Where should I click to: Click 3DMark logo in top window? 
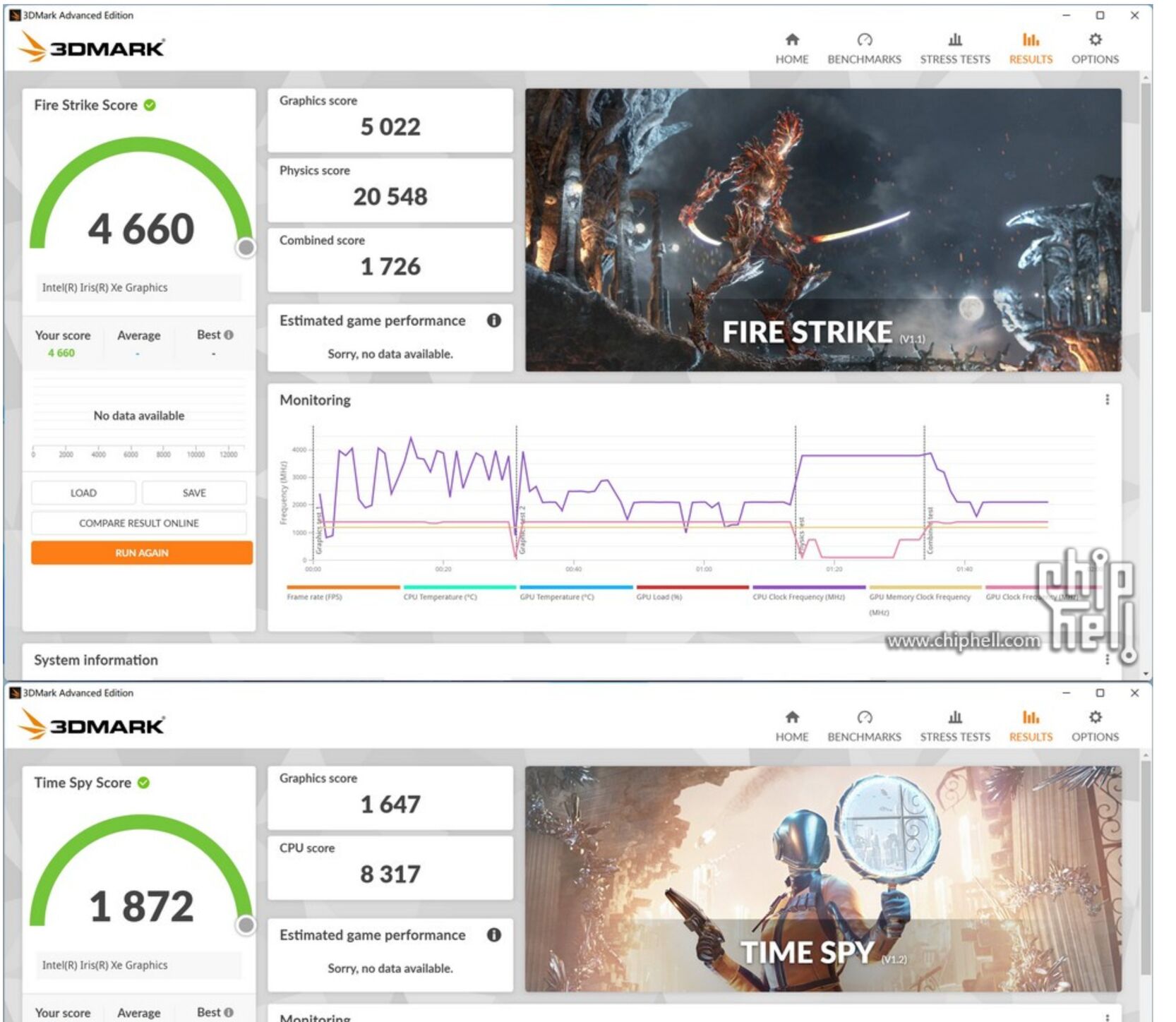90,47
